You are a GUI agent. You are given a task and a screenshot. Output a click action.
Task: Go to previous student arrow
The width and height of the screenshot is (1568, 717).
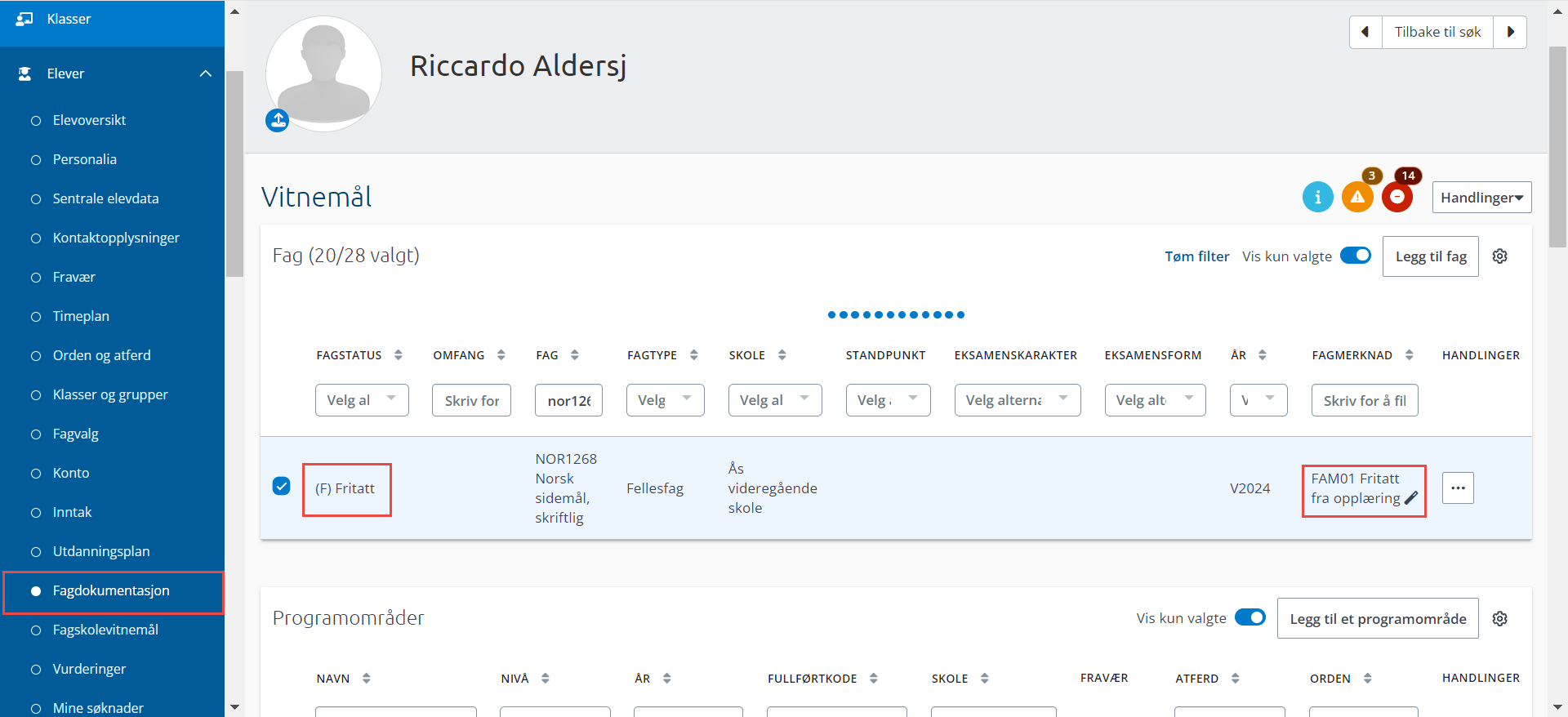[1365, 33]
